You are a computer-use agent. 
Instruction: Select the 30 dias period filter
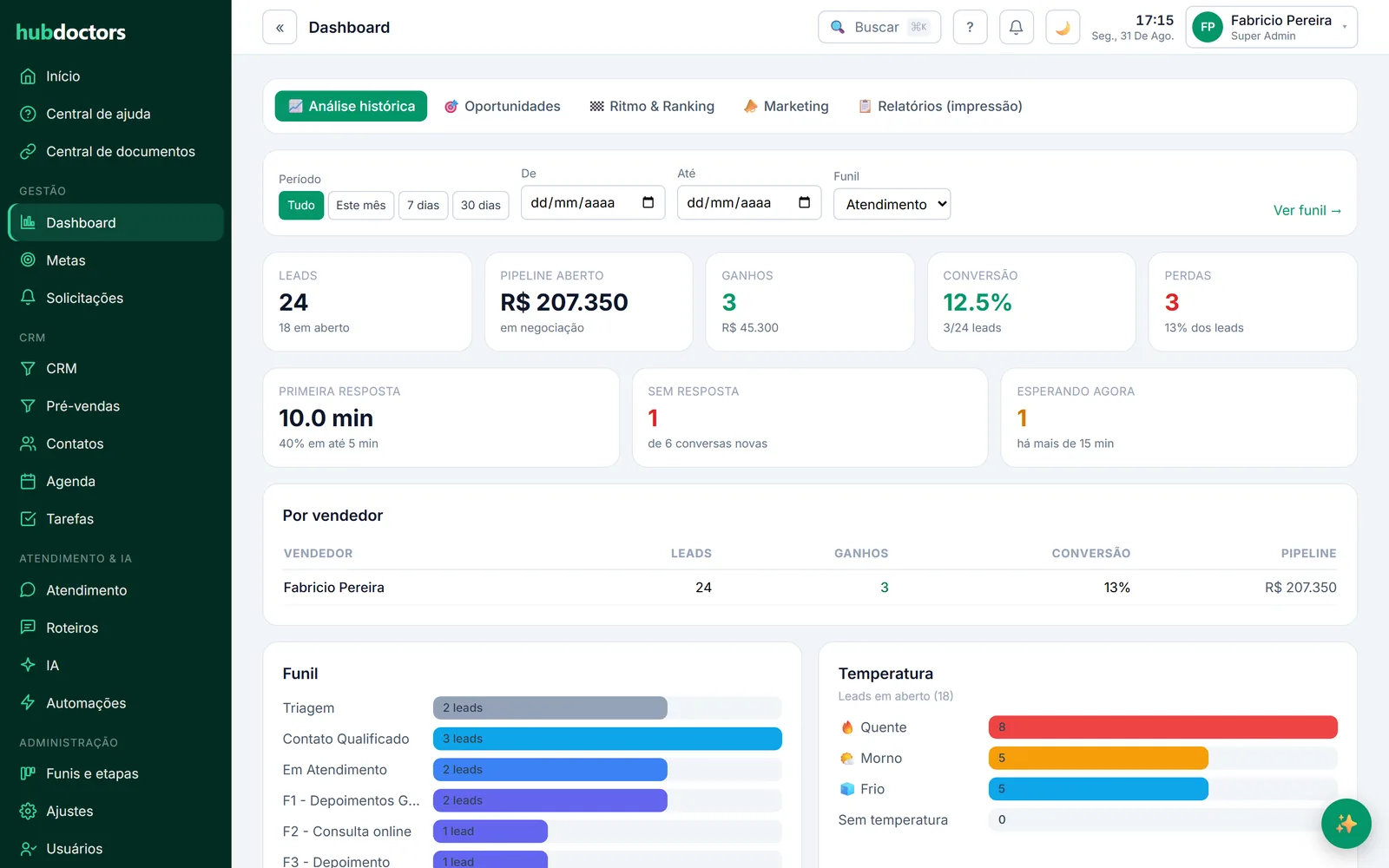[x=480, y=206]
